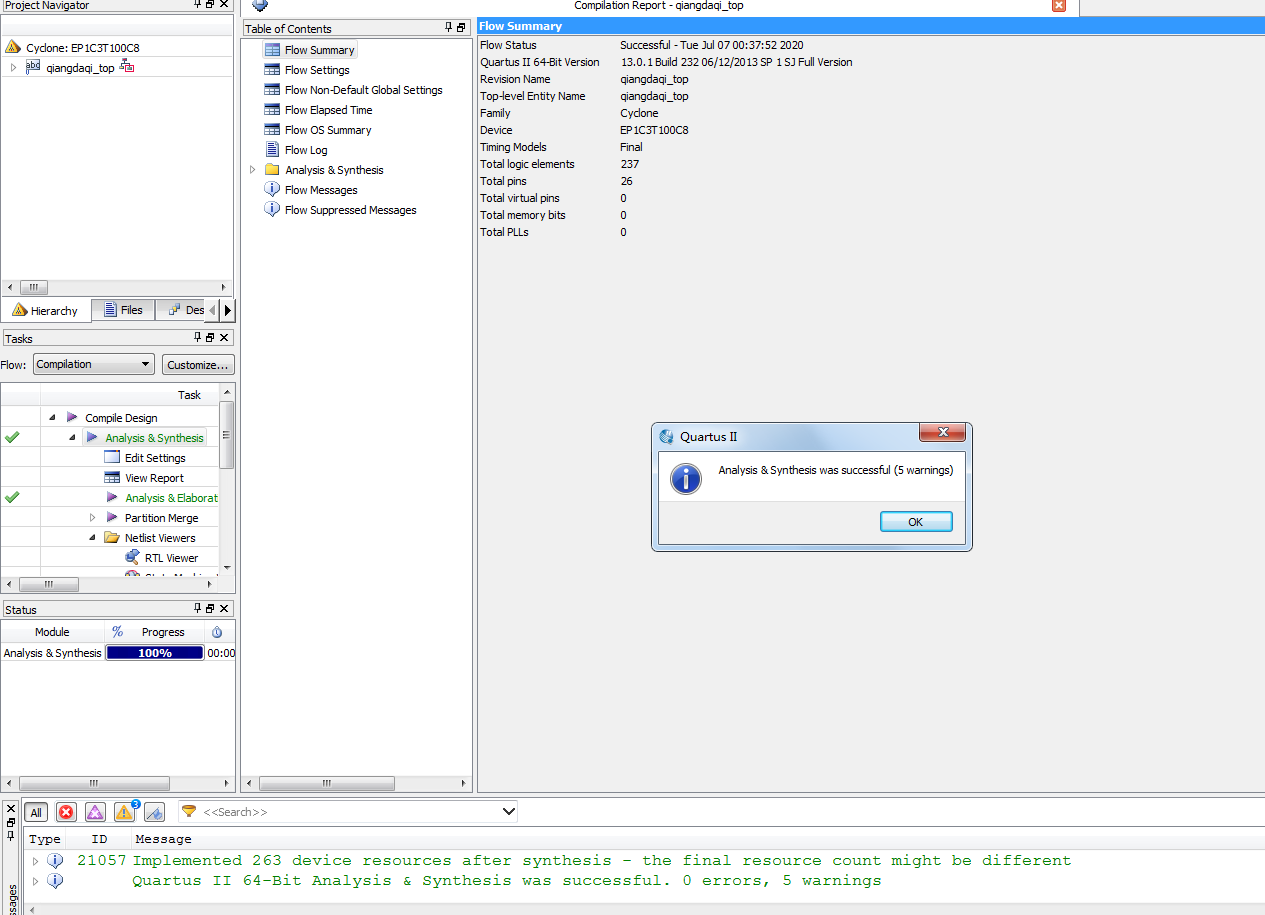Click the Customize... button in Tasks
The image size is (1265, 915).
coord(198,365)
